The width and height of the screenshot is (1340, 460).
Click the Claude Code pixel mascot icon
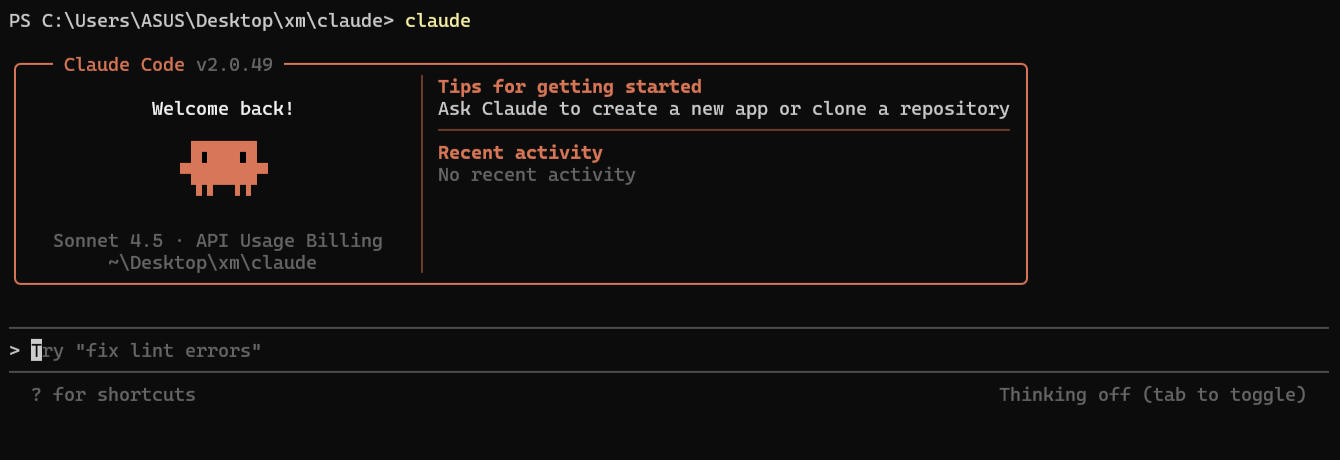pos(223,167)
